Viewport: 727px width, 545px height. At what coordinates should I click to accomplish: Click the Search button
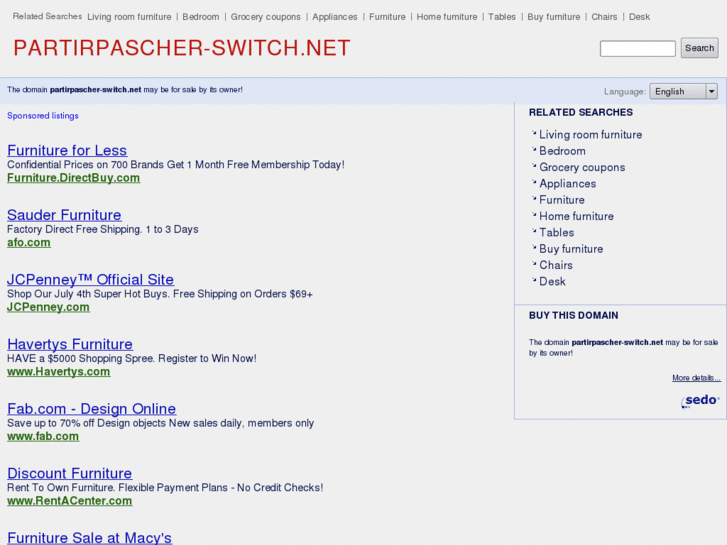click(x=699, y=48)
